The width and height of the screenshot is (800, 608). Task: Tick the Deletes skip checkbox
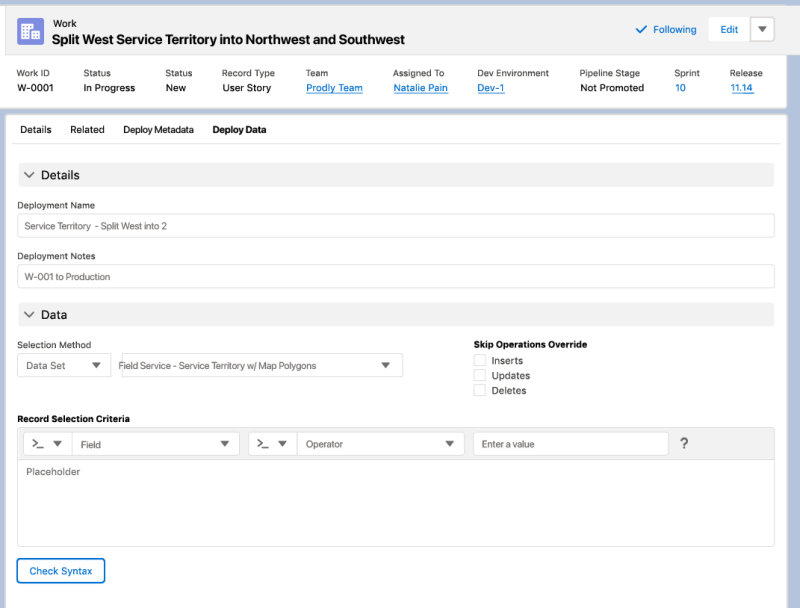(x=480, y=391)
